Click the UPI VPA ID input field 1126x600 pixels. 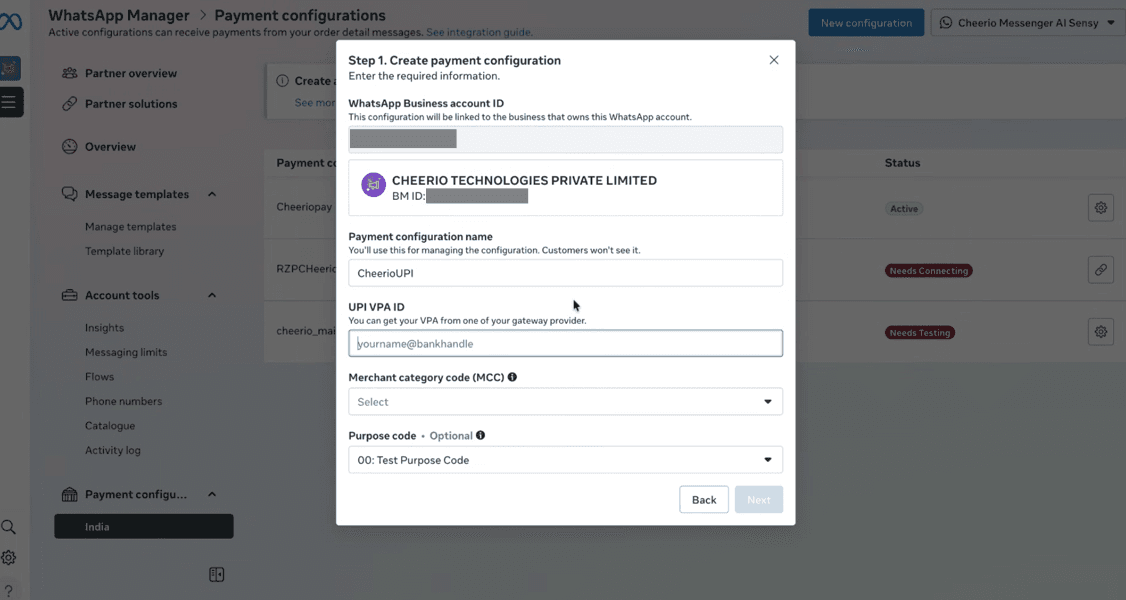pyautogui.click(x=565, y=343)
